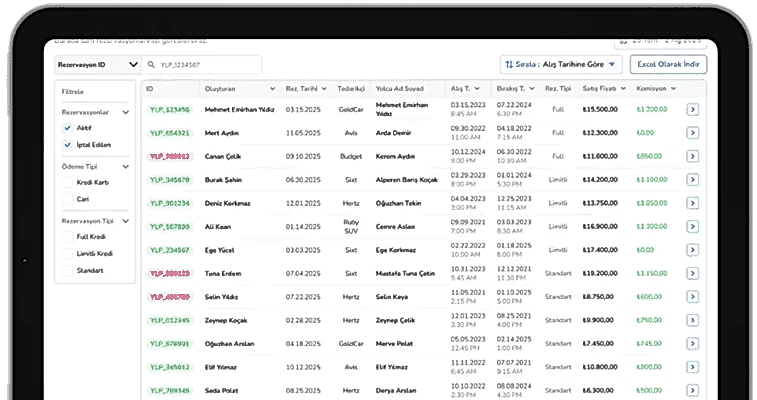Click the reservation ID search field
The height and width of the screenshot is (400, 757).
pos(205,65)
